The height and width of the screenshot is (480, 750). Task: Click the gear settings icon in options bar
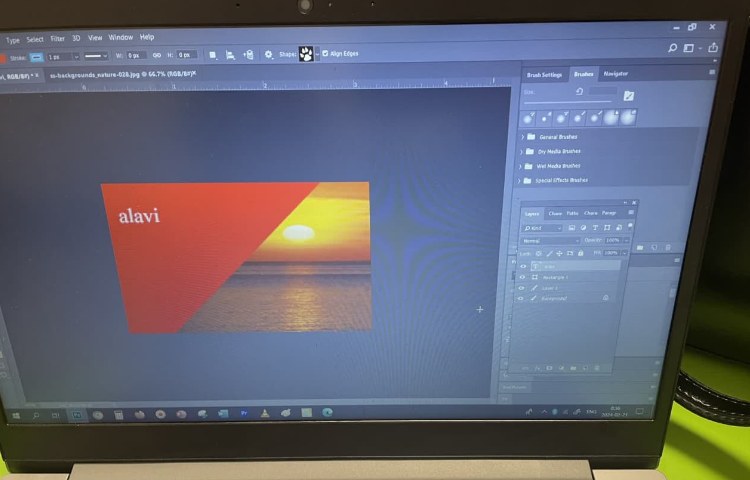coord(269,54)
